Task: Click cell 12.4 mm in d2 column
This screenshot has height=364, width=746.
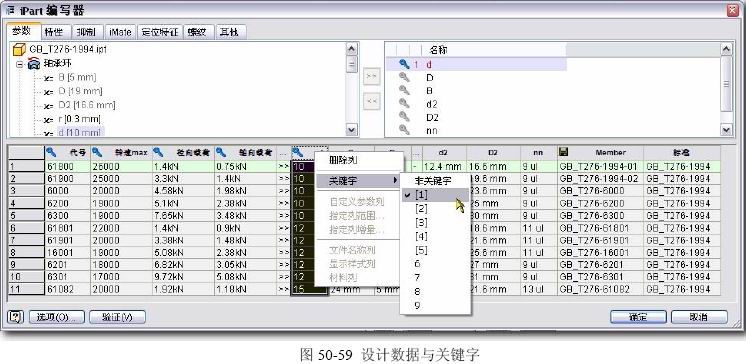Action: tap(443, 167)
